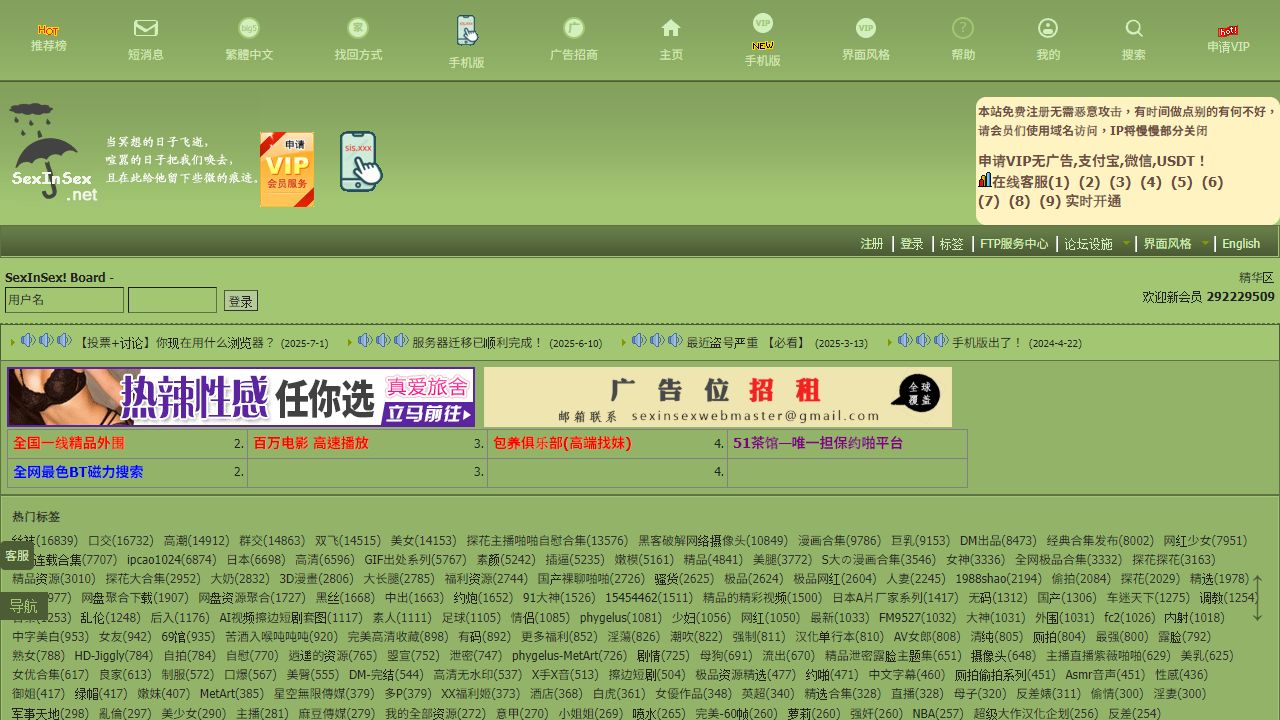The image size is (1280, 720).
Task: Open the 网盘资源聚合(1727) tag
Action: [x=251, y=598]
